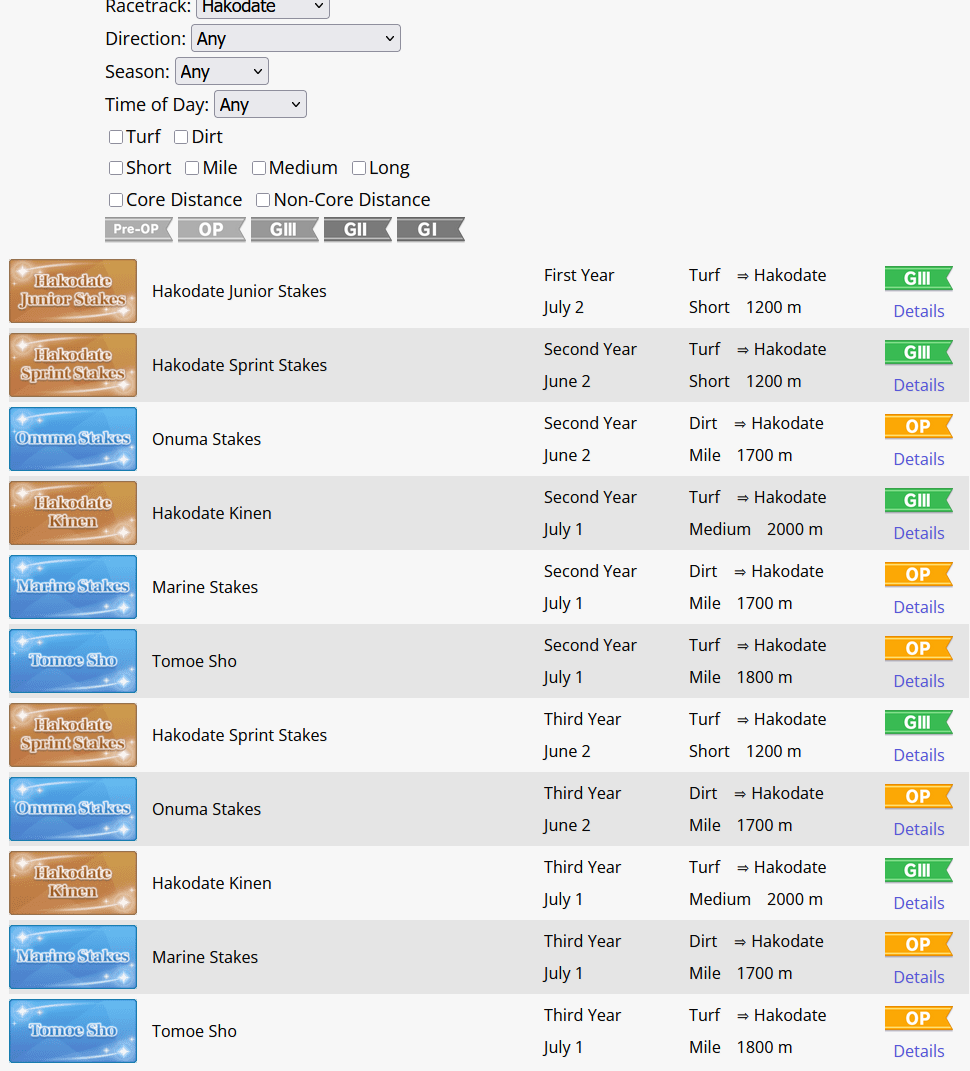
Task: Toggle the Core Distance checkbox
Action: pos(116,200)
